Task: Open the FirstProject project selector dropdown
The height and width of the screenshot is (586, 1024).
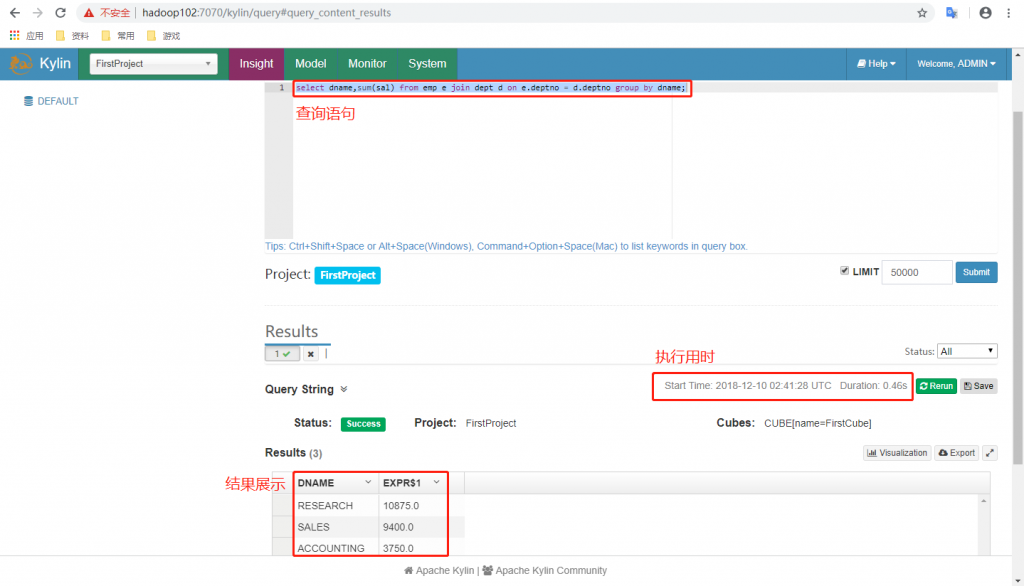Action: pyautogui.click(x=153, y=63)
